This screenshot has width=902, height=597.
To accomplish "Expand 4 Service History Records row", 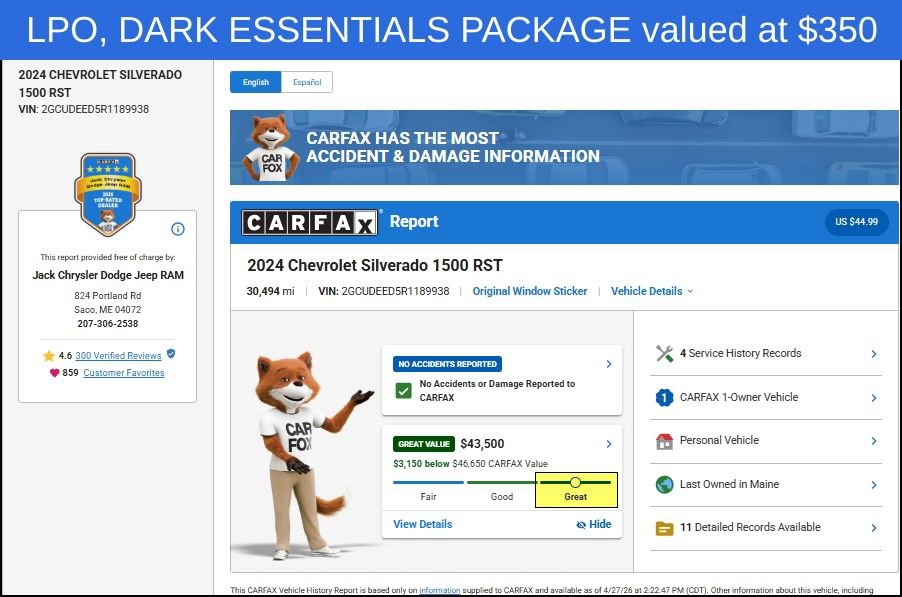I will coord(766,353).
